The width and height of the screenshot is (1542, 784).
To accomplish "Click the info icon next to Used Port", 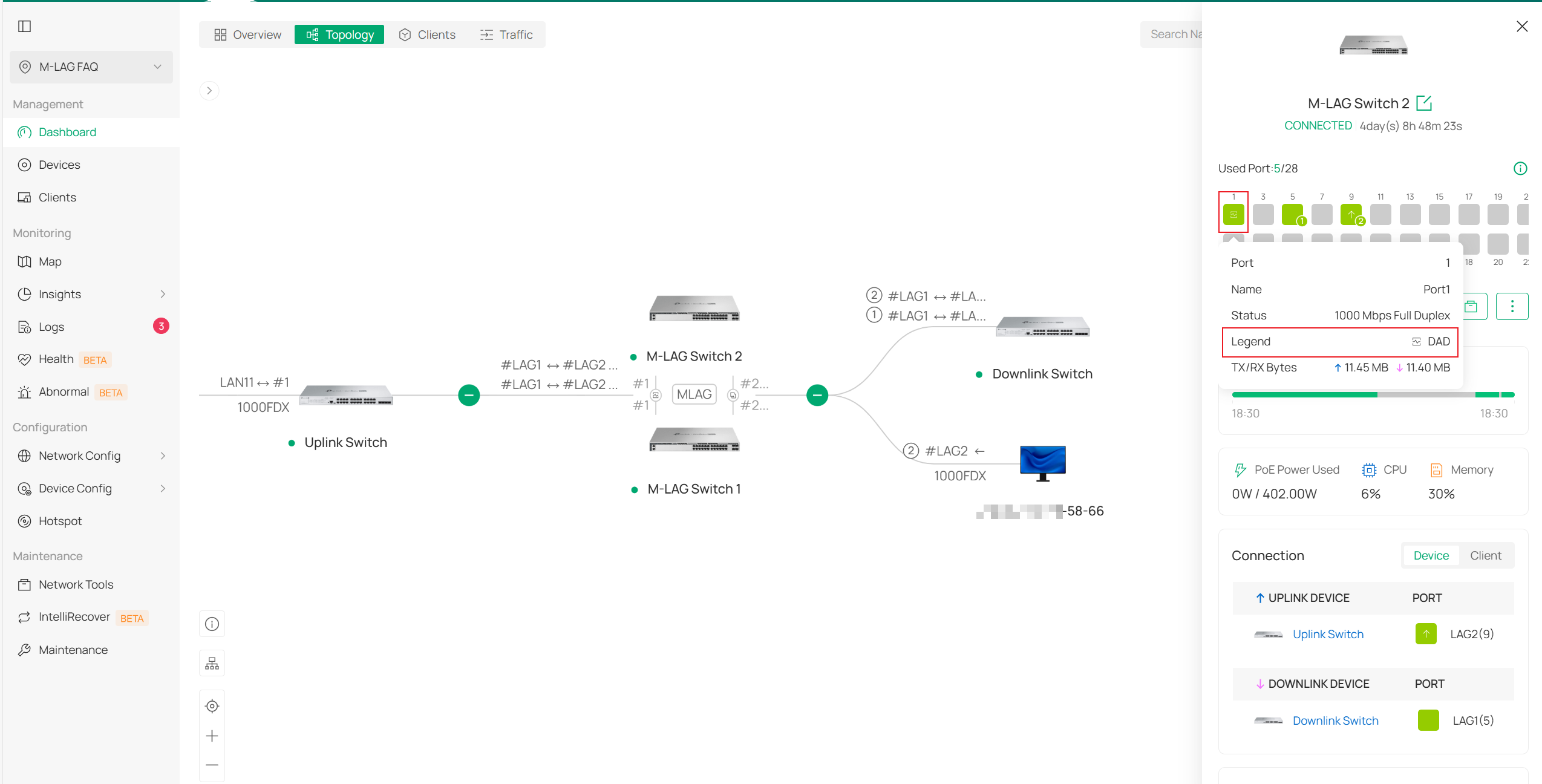I will (1520, 168).
